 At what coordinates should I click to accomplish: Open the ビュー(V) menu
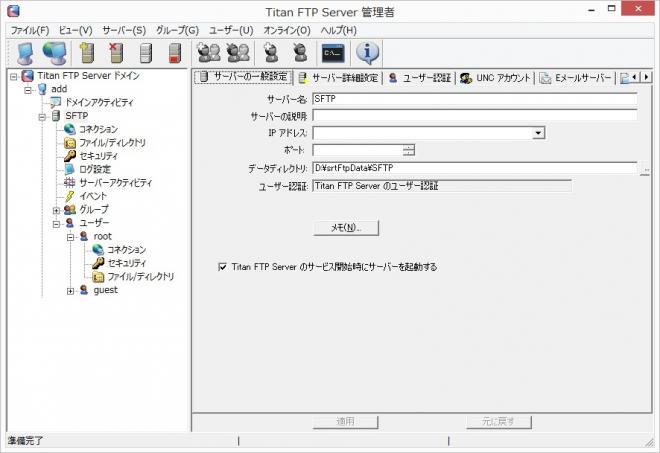[x=75, y=30]
